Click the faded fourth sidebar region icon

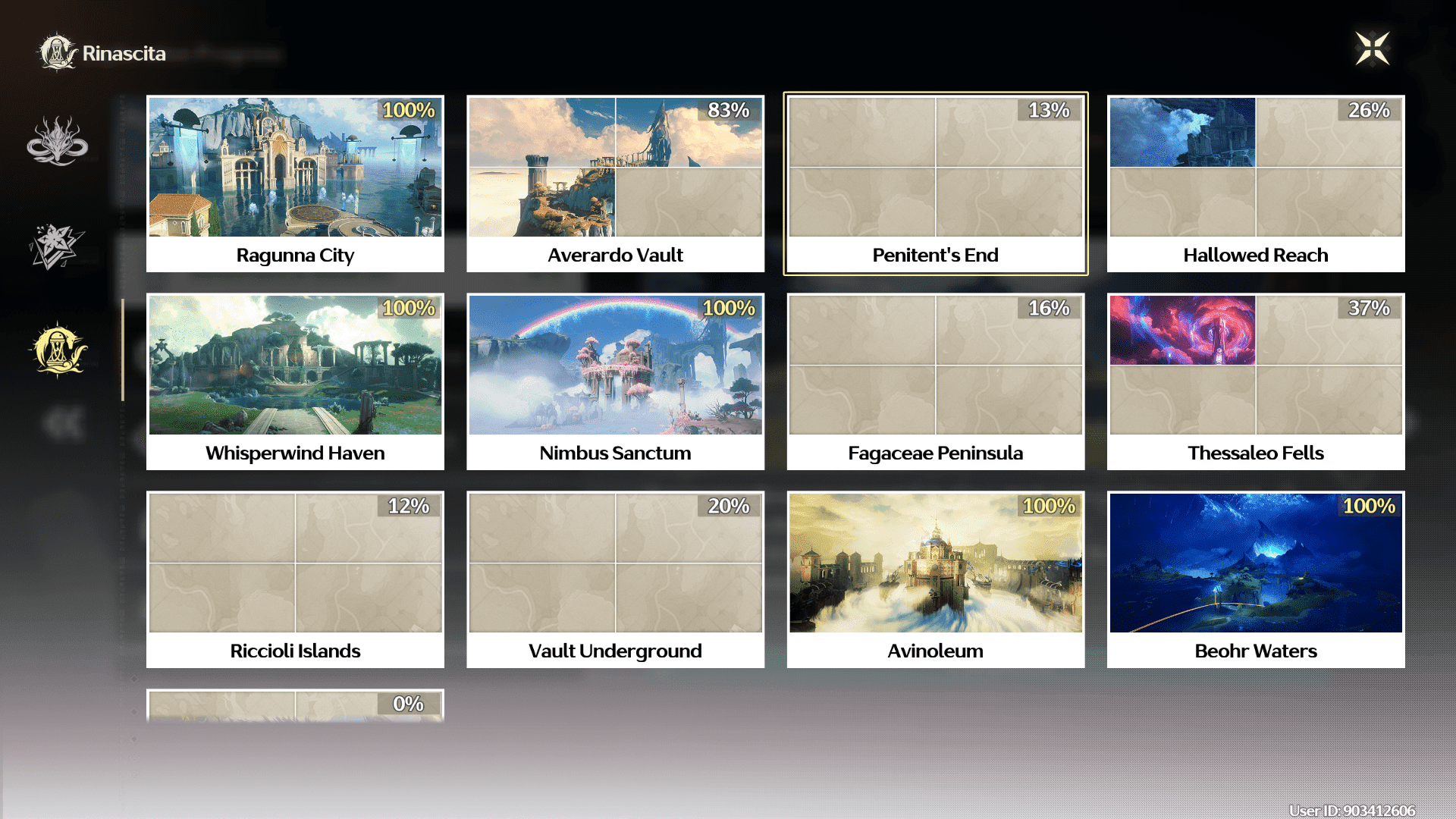tap(62, 424)
